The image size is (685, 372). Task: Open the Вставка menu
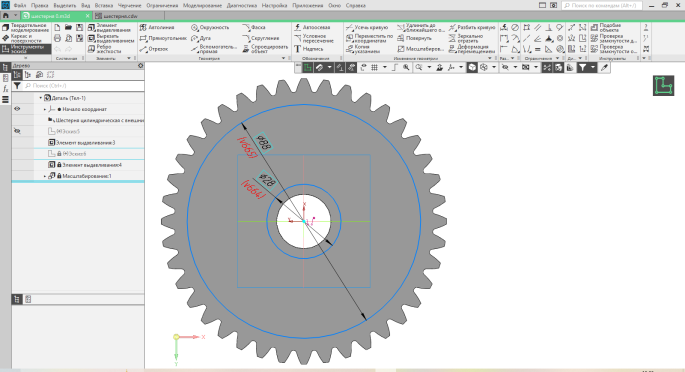coord(104,6)
